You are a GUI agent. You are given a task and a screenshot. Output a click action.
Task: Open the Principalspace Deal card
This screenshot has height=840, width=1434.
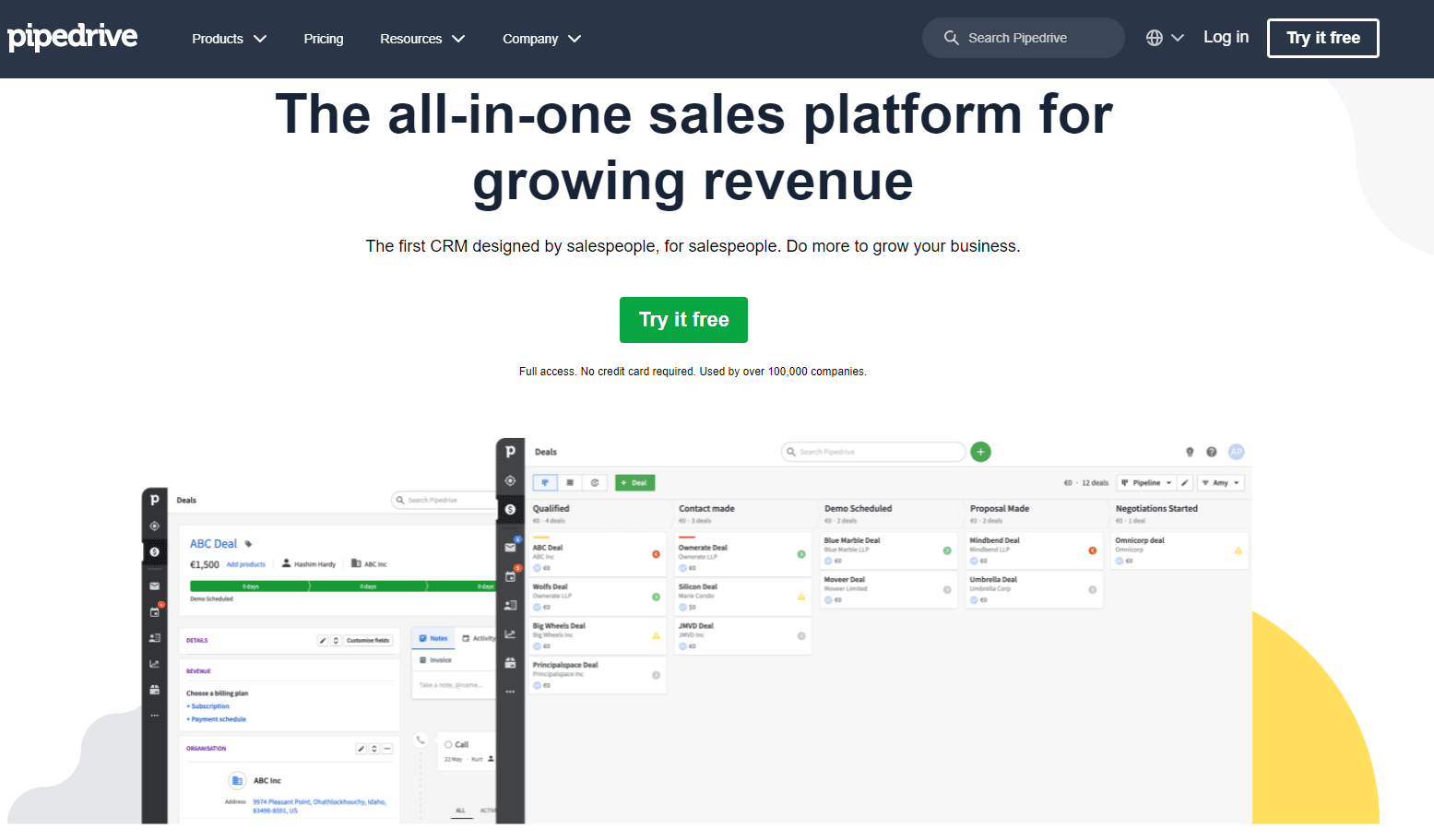(597, 675)
